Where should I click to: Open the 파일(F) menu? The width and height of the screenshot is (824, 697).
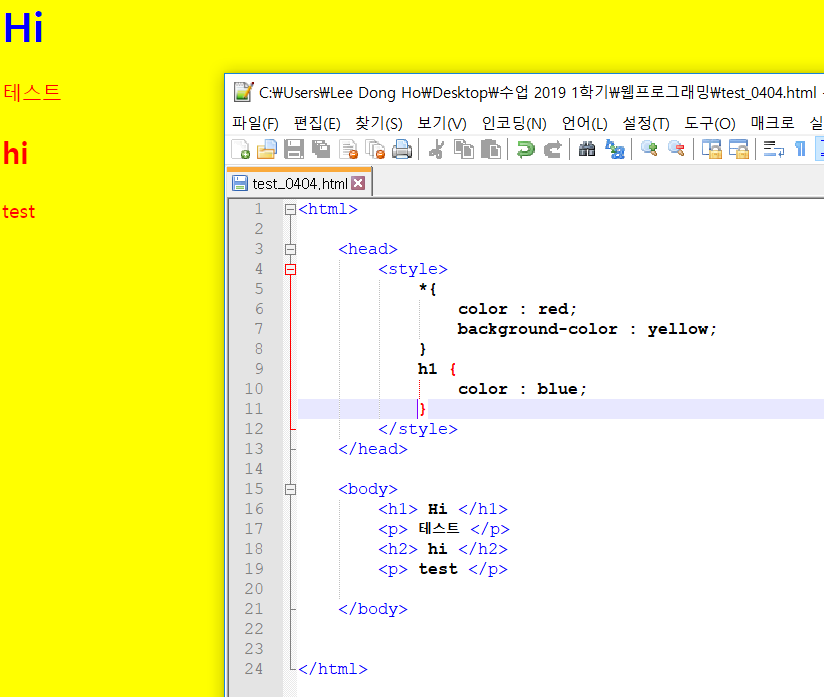tap(255, 123)
